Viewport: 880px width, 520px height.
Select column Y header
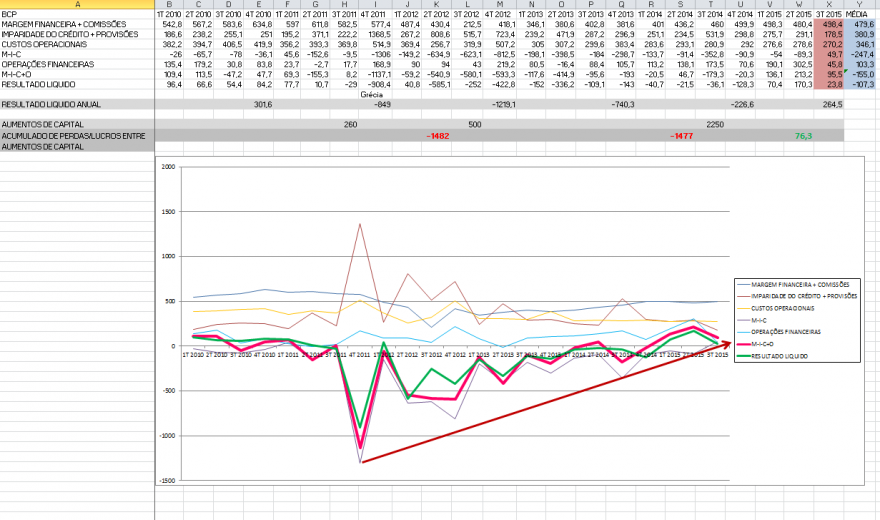pos(859,4)
